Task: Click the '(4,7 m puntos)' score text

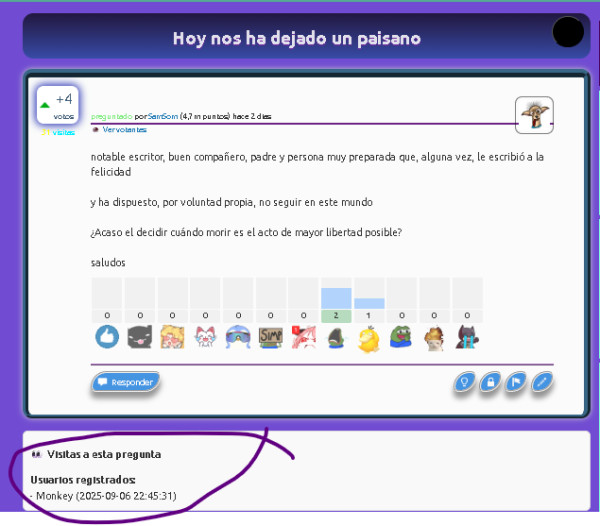Action: point(205,116)
